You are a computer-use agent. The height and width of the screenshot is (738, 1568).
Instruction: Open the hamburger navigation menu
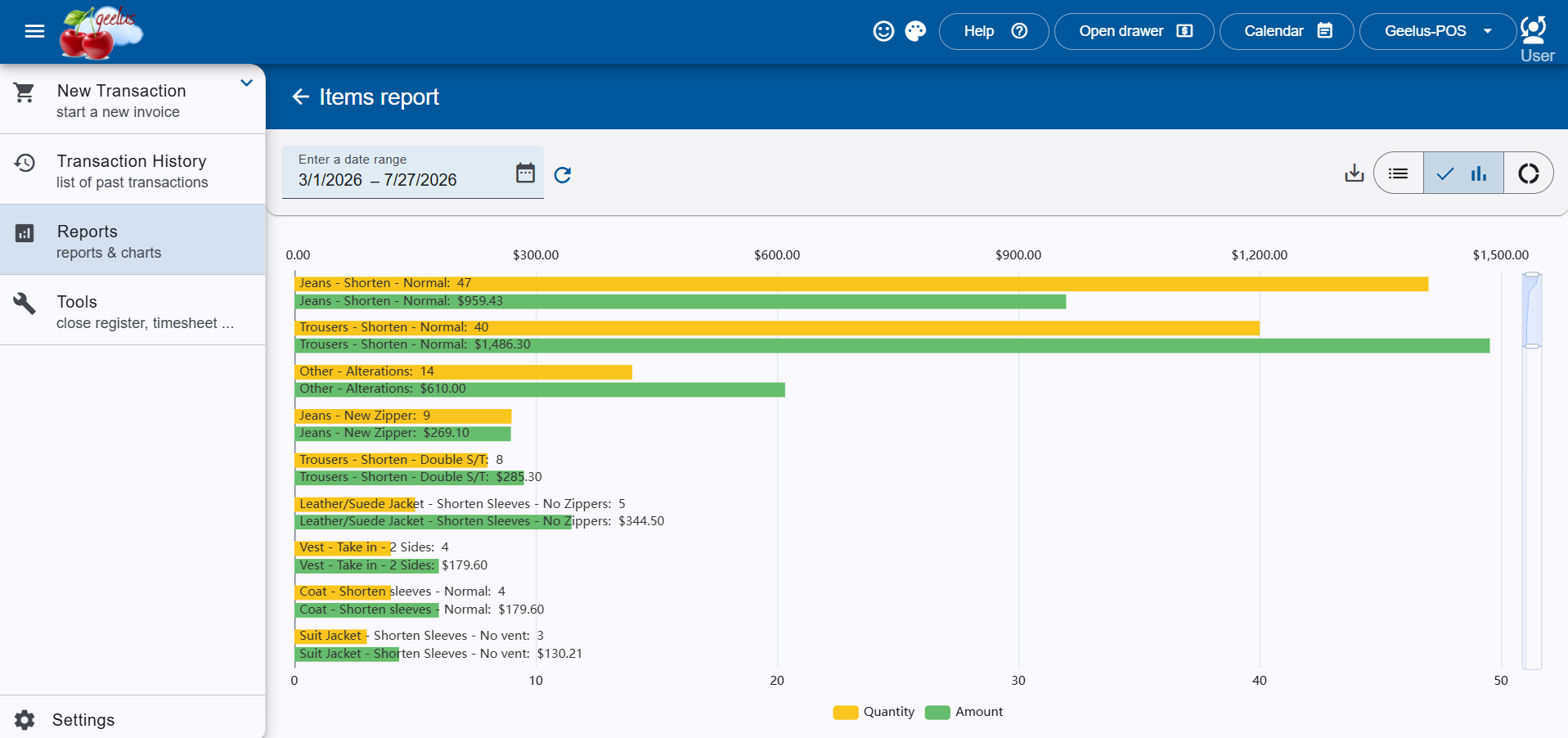tap(34, 31)
